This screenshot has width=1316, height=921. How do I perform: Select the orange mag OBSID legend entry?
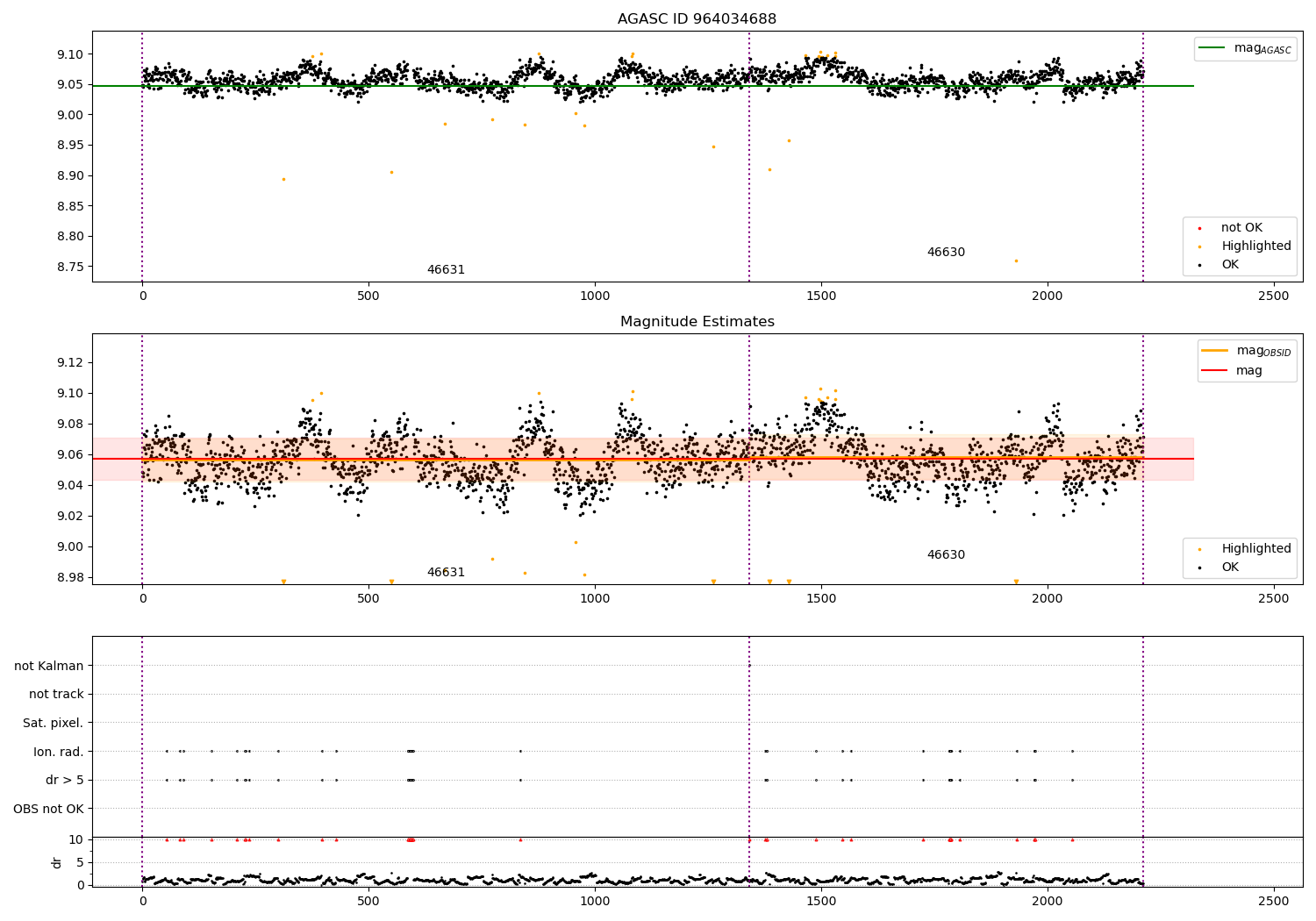pos(1246,351)
